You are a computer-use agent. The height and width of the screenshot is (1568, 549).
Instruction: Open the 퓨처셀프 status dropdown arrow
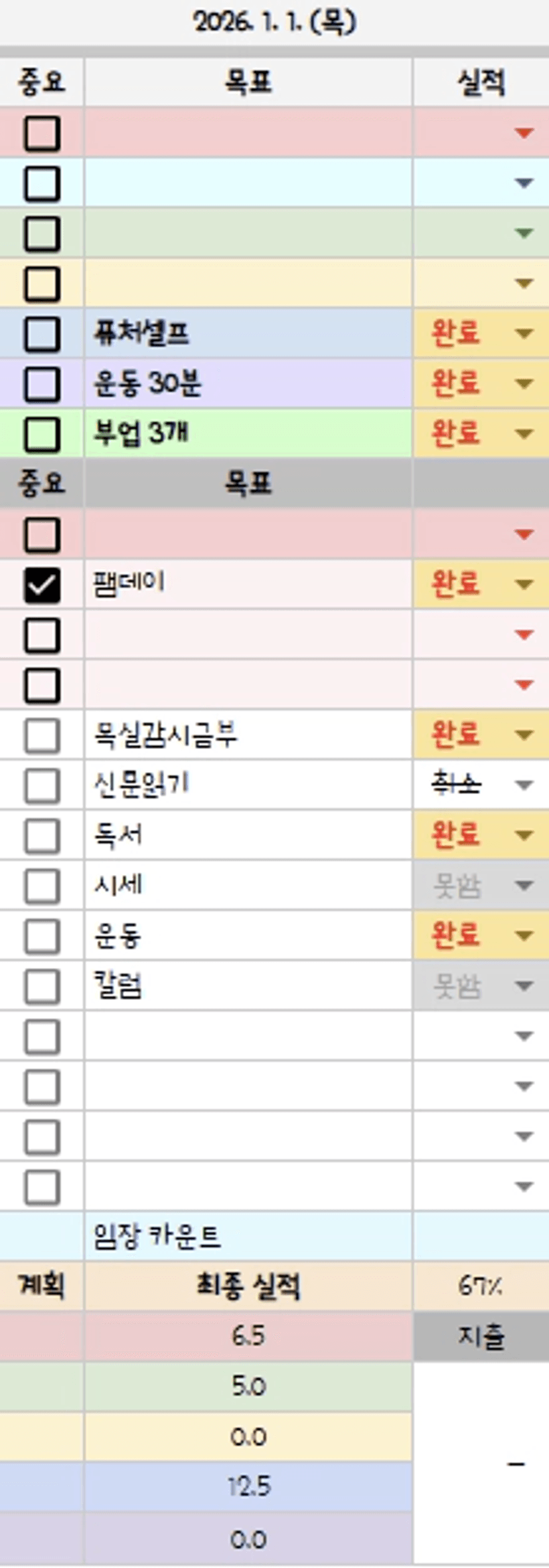(x=524, y=334)
